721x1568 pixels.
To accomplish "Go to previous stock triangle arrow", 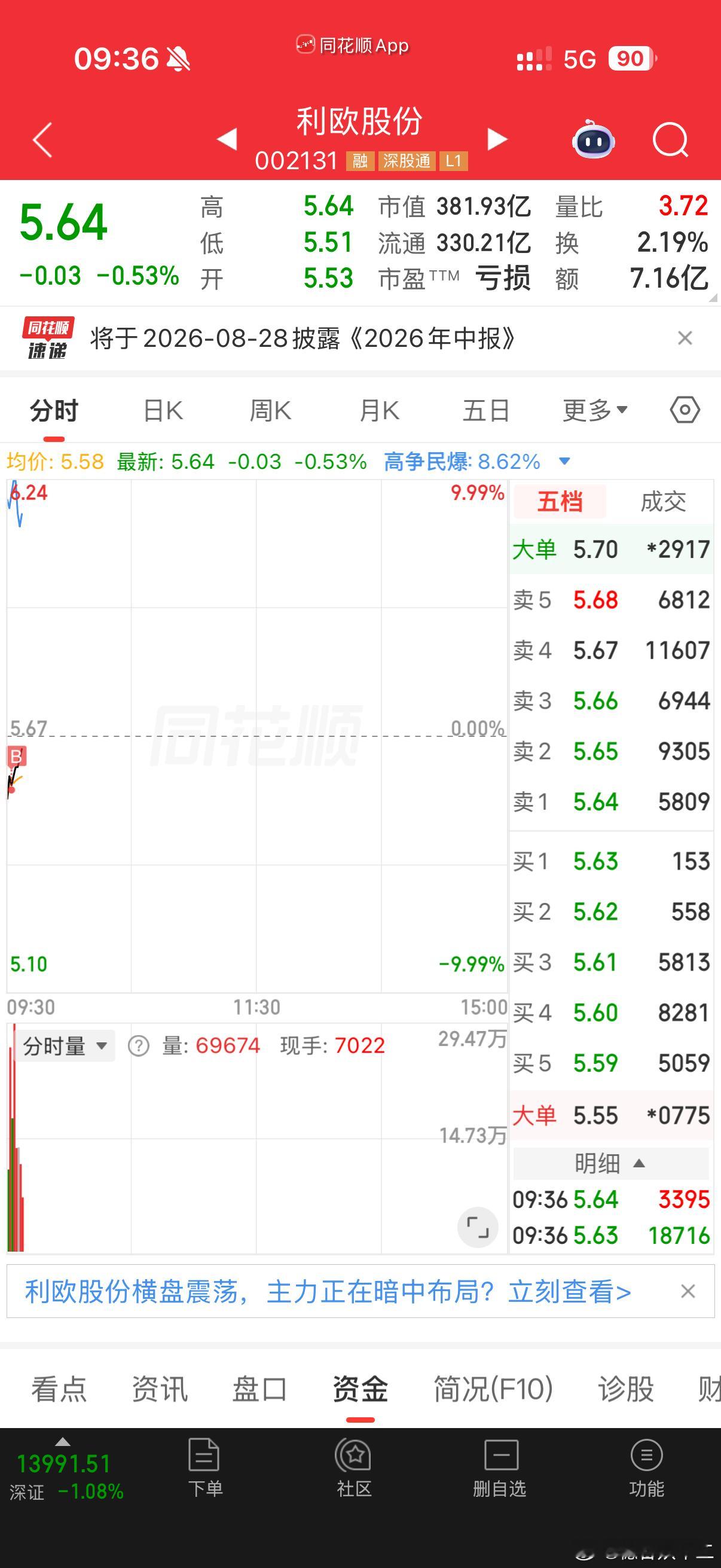I will [227, 139].
